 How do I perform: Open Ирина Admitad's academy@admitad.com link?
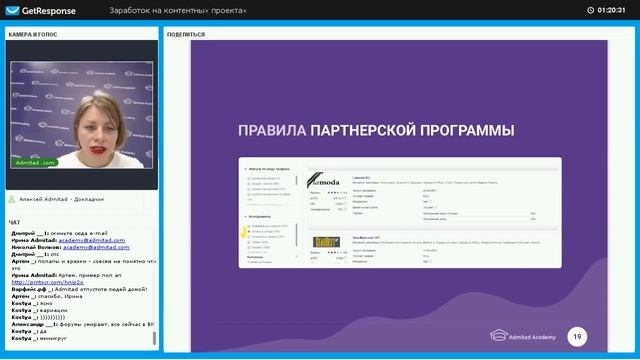92,240
